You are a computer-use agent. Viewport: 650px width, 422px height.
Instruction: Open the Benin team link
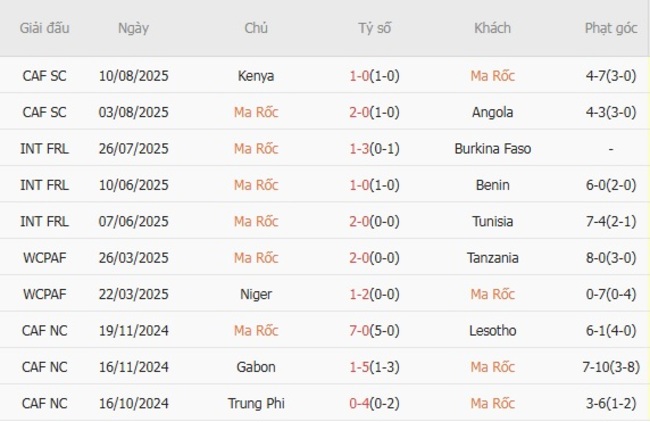(492, 185)
